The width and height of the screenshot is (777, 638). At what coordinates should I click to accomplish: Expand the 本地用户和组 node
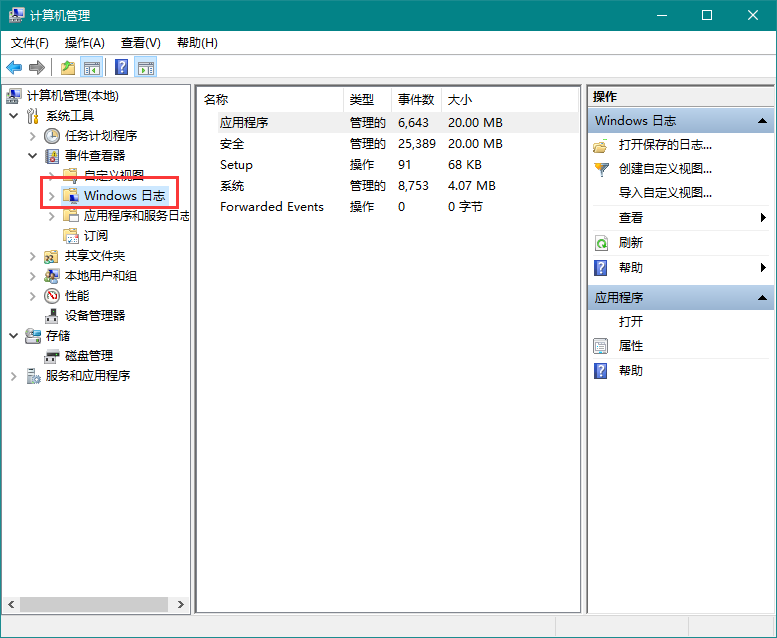tap(33, 276)
